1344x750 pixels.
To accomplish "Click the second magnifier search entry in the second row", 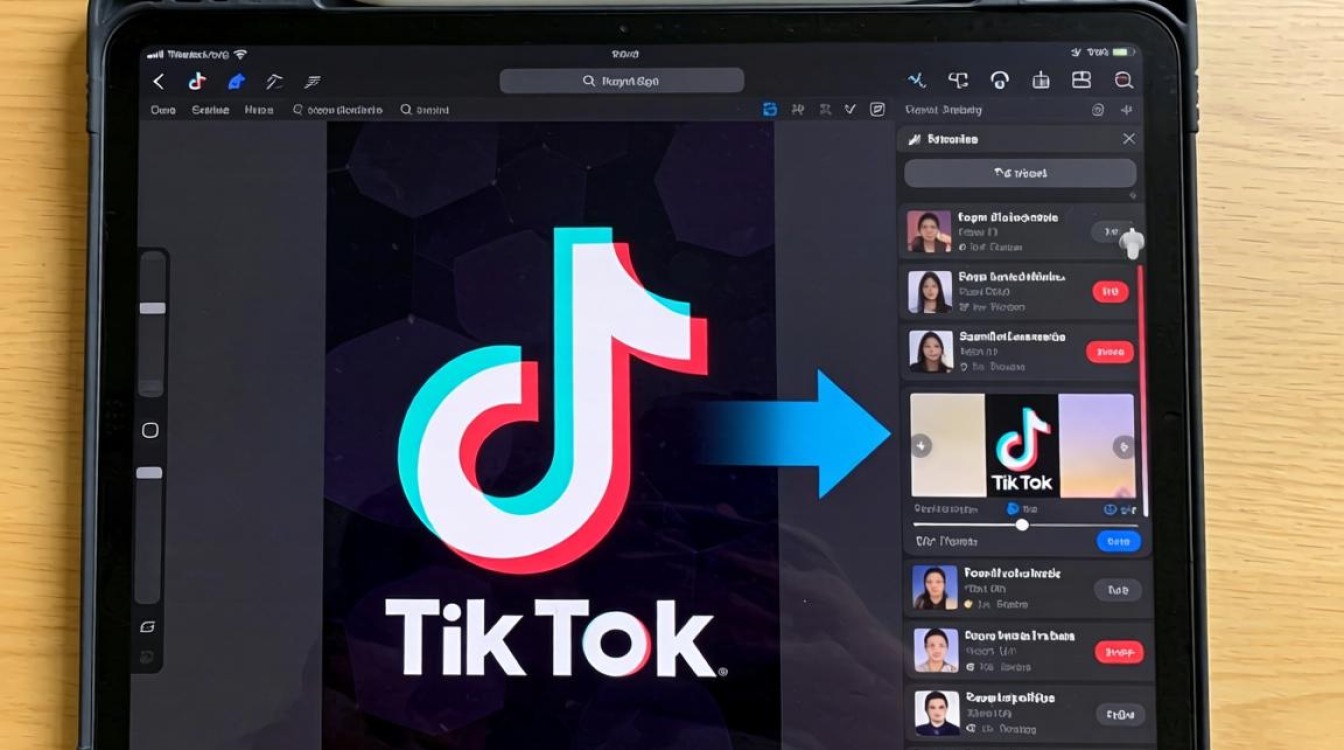I will click(425, 110).
